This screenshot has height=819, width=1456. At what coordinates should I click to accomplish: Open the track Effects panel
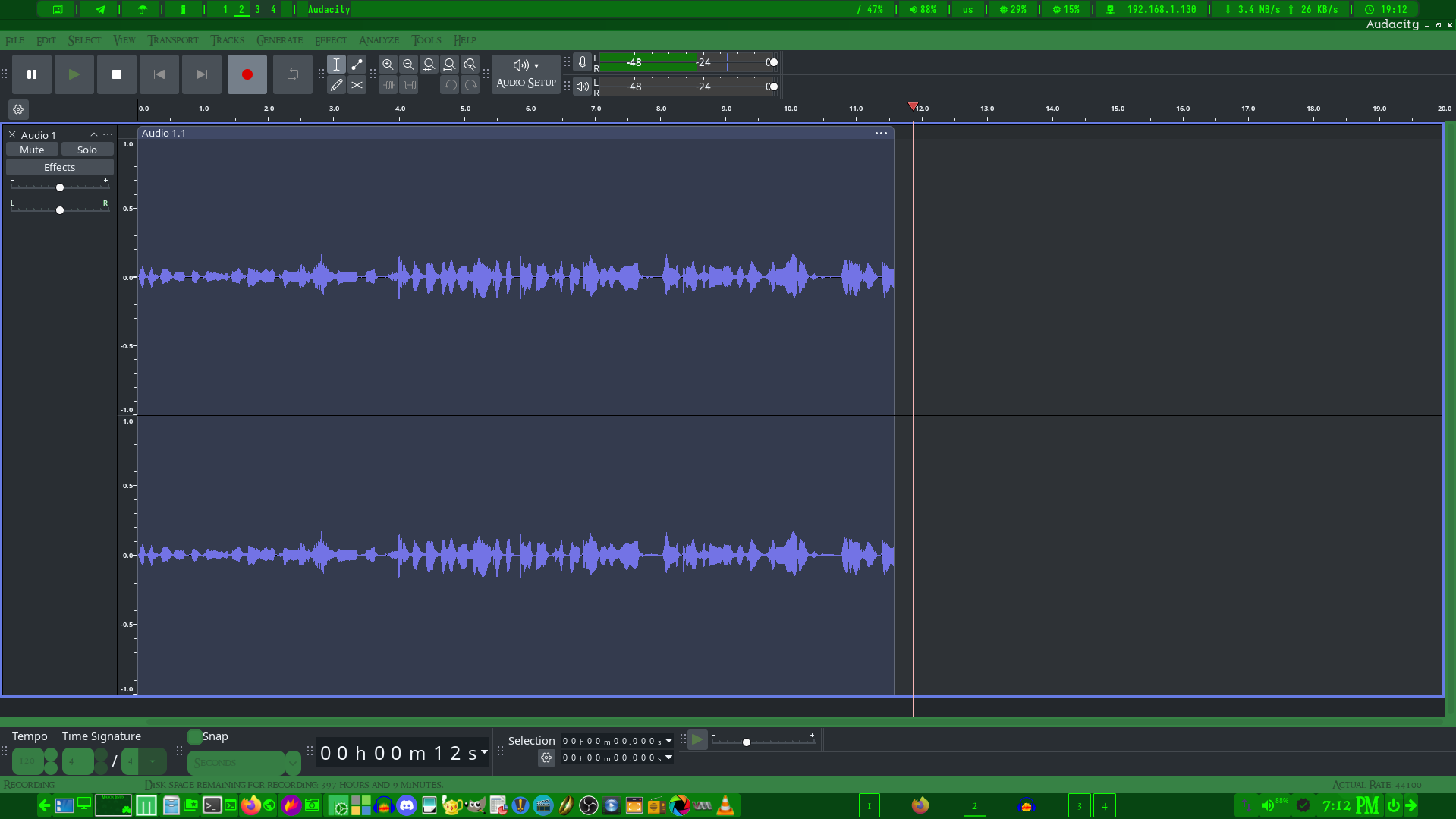[59, 167]
